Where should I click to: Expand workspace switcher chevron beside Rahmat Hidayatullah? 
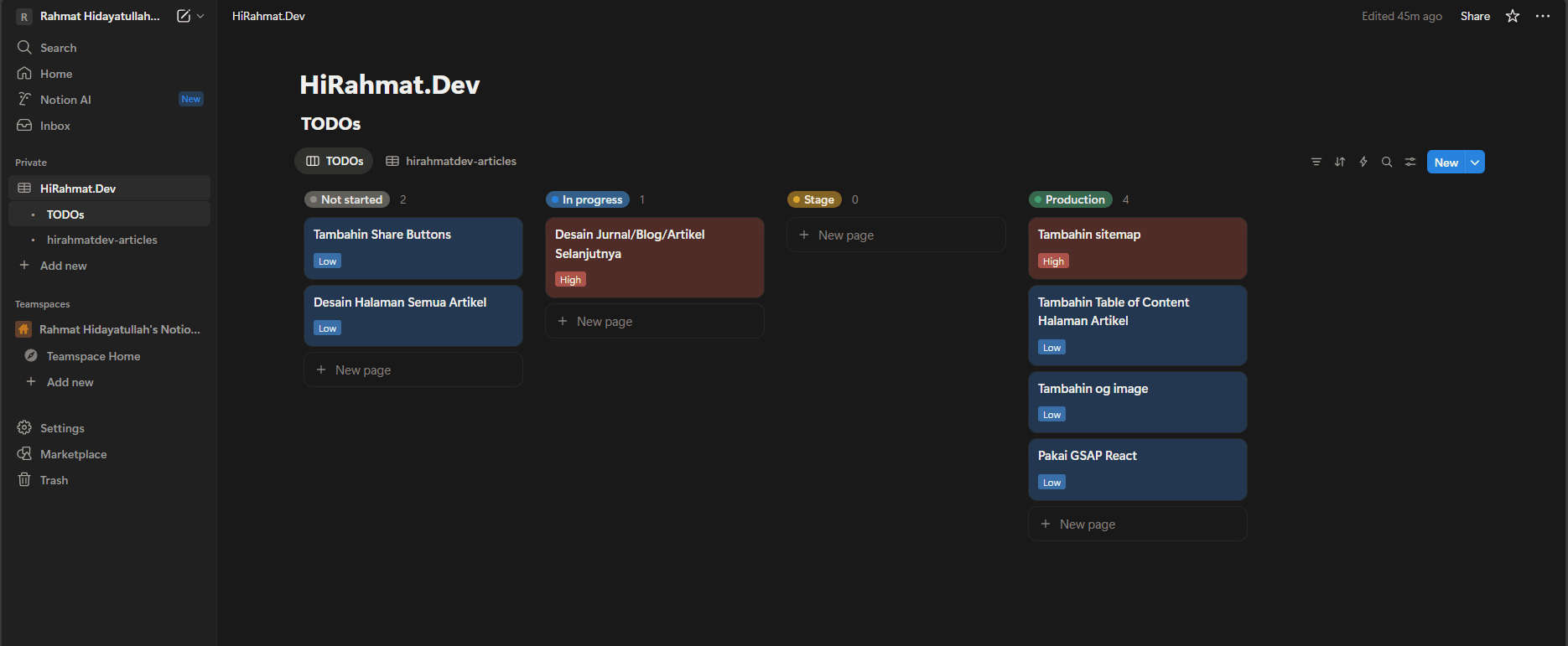201,16
